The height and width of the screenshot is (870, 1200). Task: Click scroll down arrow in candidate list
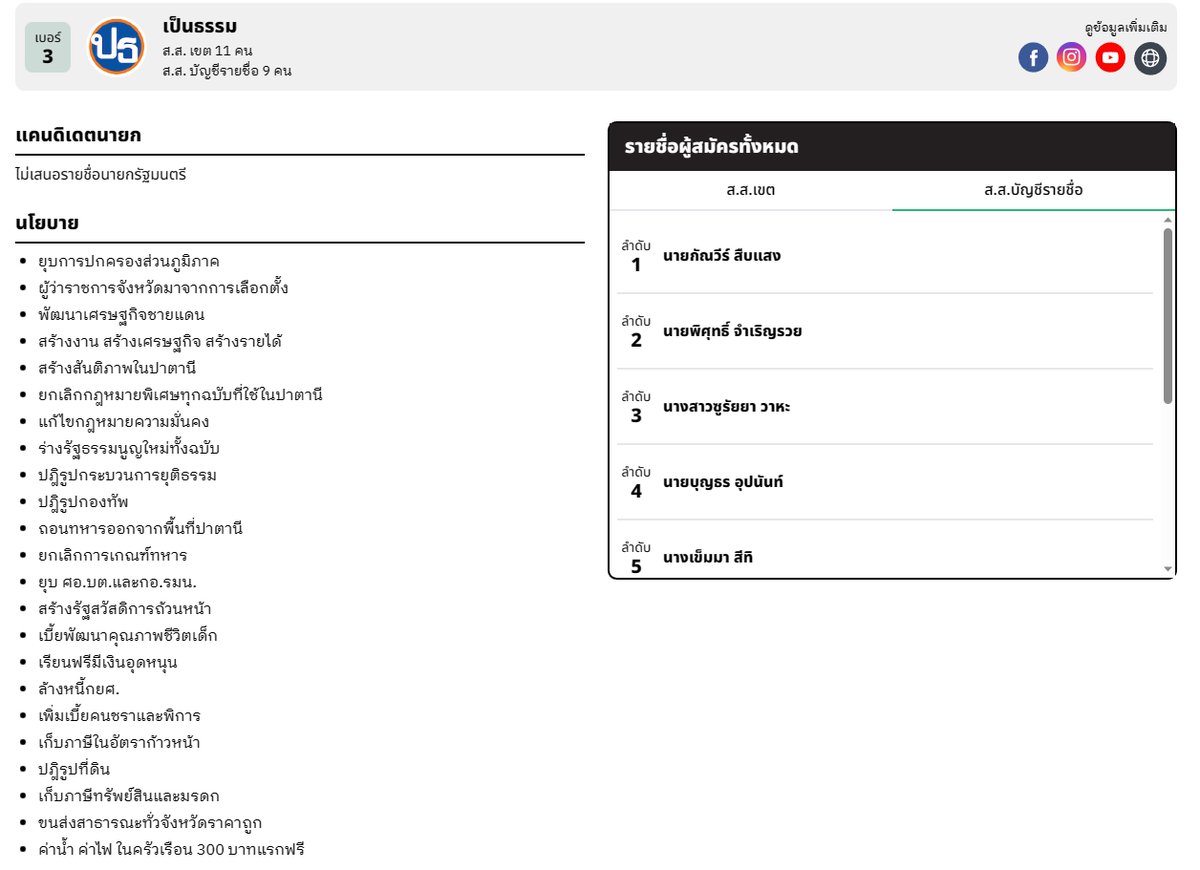click(1168, 569)
